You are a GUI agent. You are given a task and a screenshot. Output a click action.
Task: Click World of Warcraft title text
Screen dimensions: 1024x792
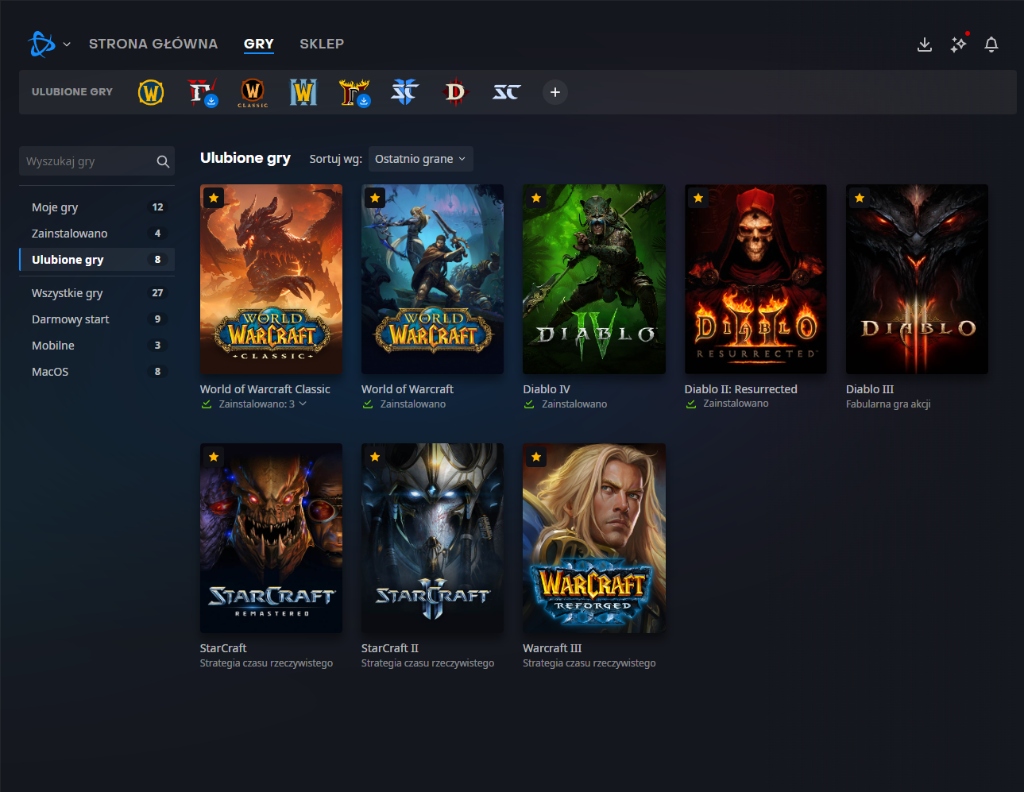[x=408, y=388]
